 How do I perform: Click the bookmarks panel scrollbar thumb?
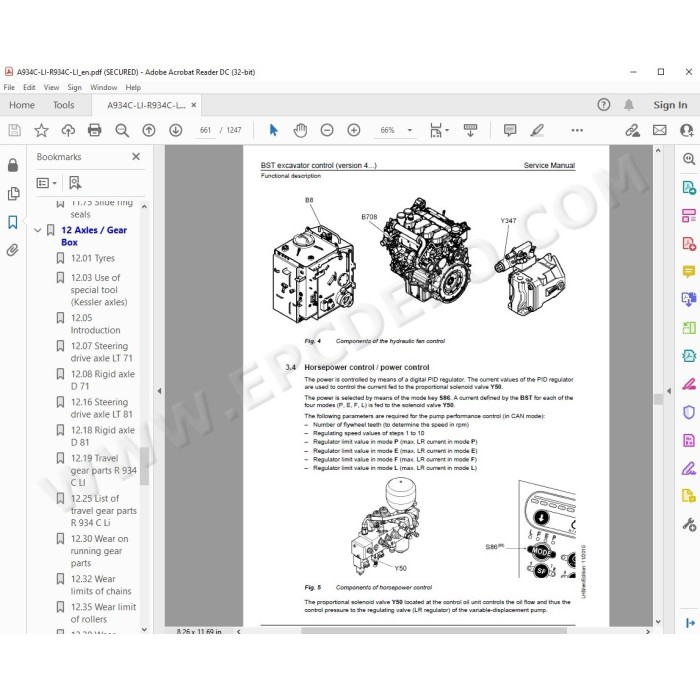point(144,466)
